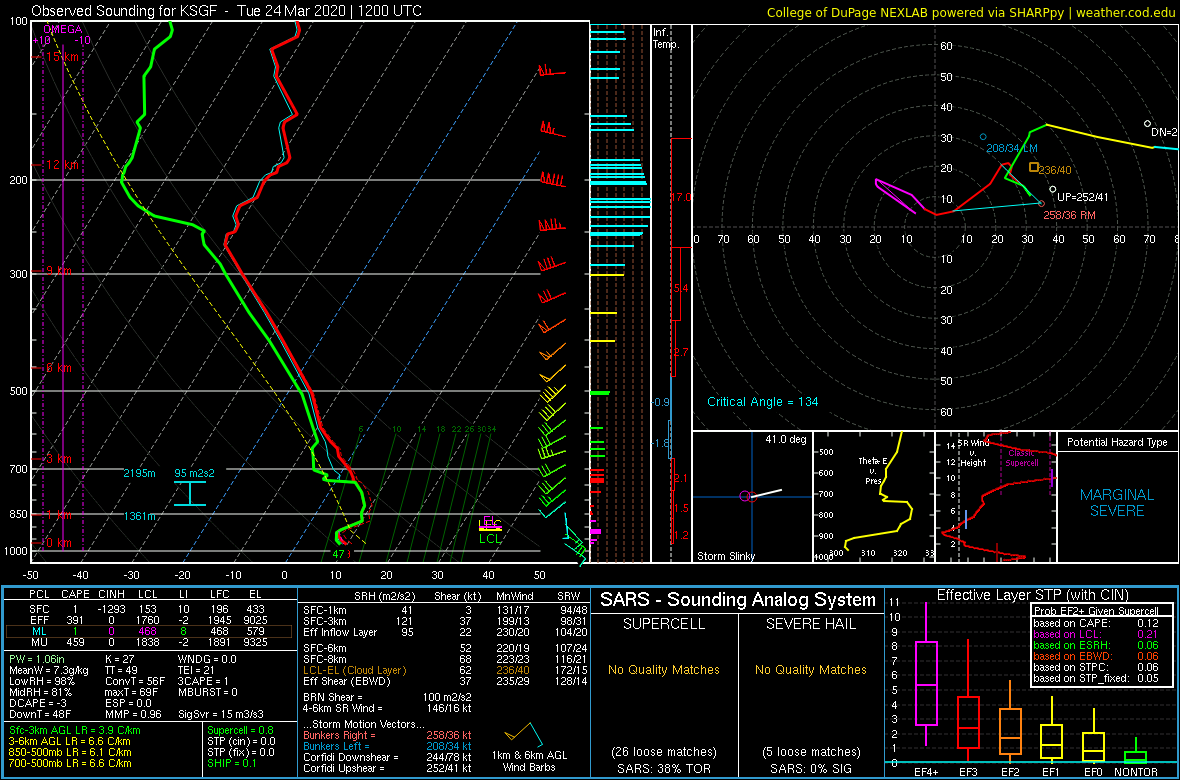
Task: Click the 9 km height marker label
Action: [x=57, y=270]
